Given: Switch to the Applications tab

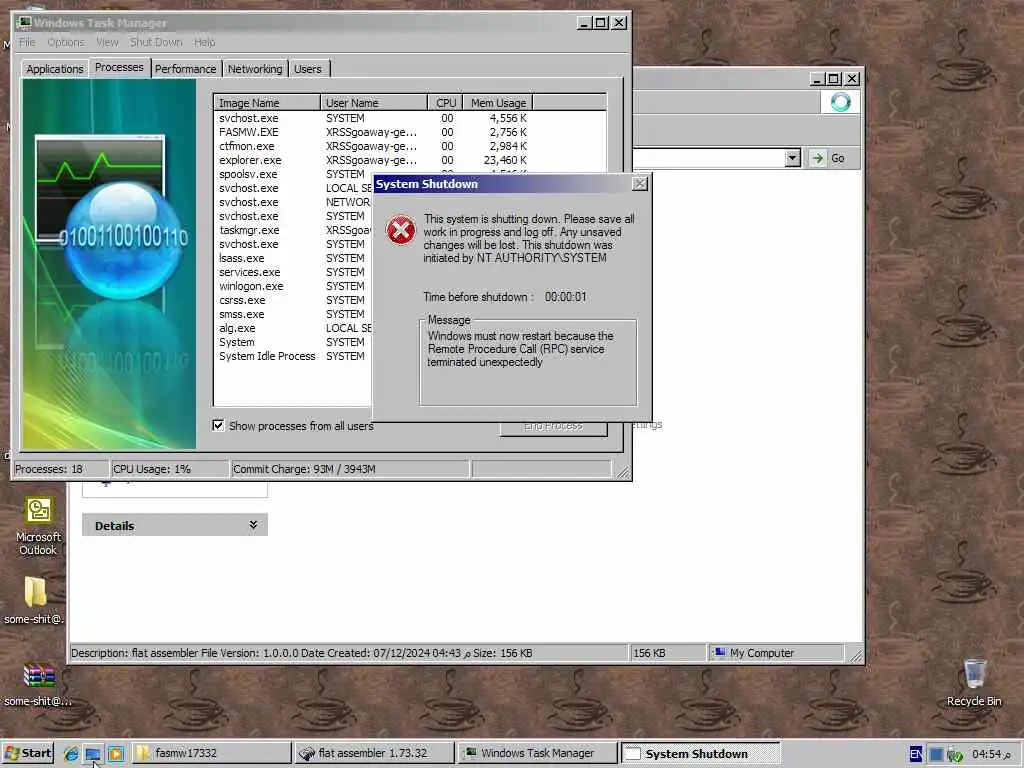Looking at the screenshot, I should (54, 69).
